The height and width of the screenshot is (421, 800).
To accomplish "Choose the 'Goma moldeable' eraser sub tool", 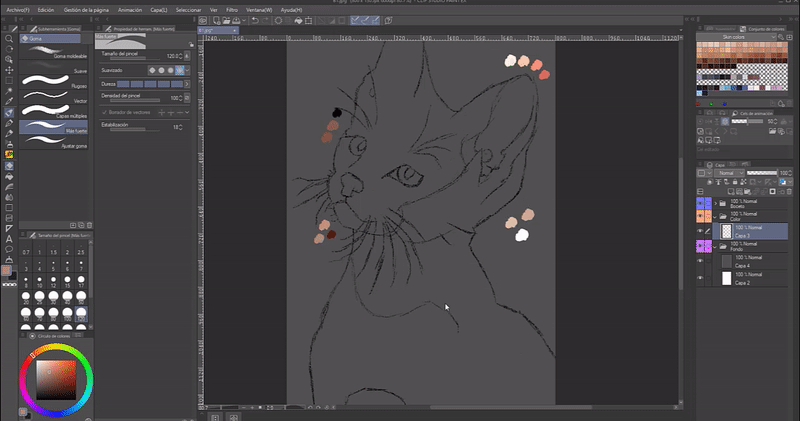I will tap(54, 51).
